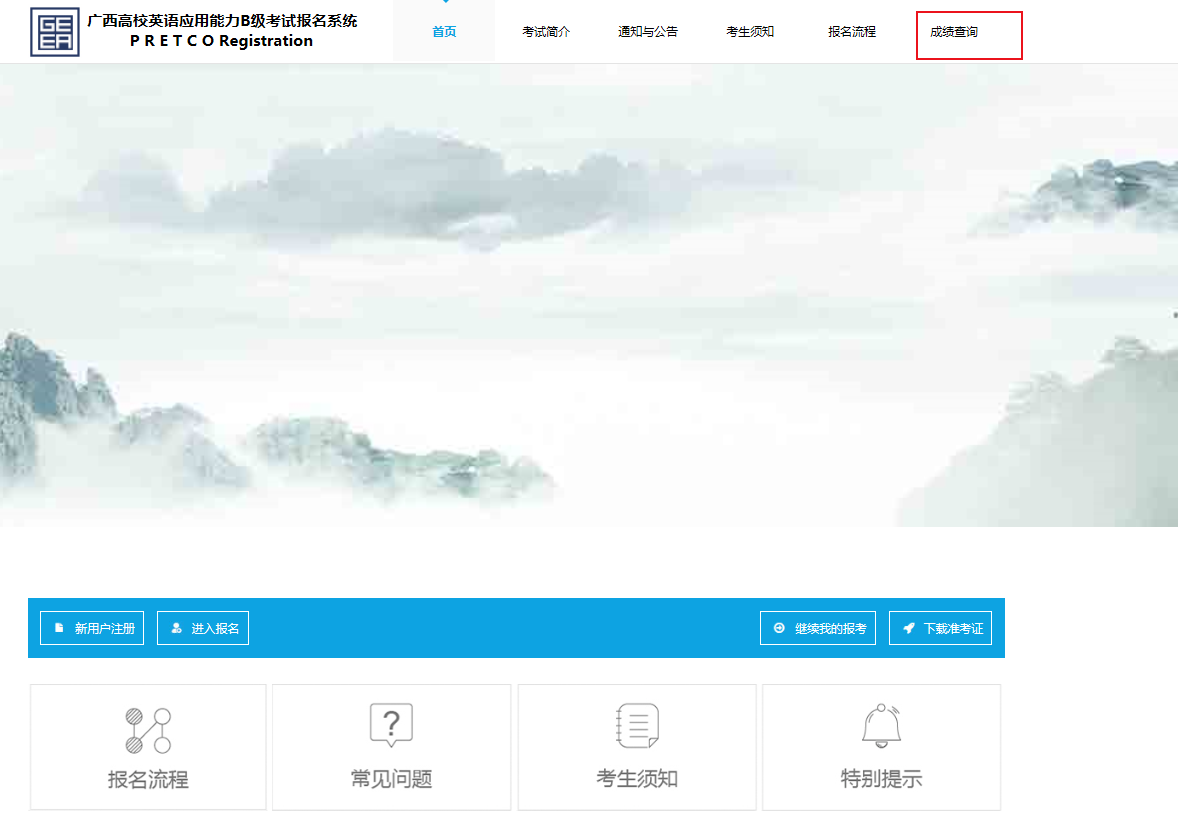The height and width of the screenshot is (821, 1178).
Task: Click the document icon on 新用户注册
Action: [59, 628]
